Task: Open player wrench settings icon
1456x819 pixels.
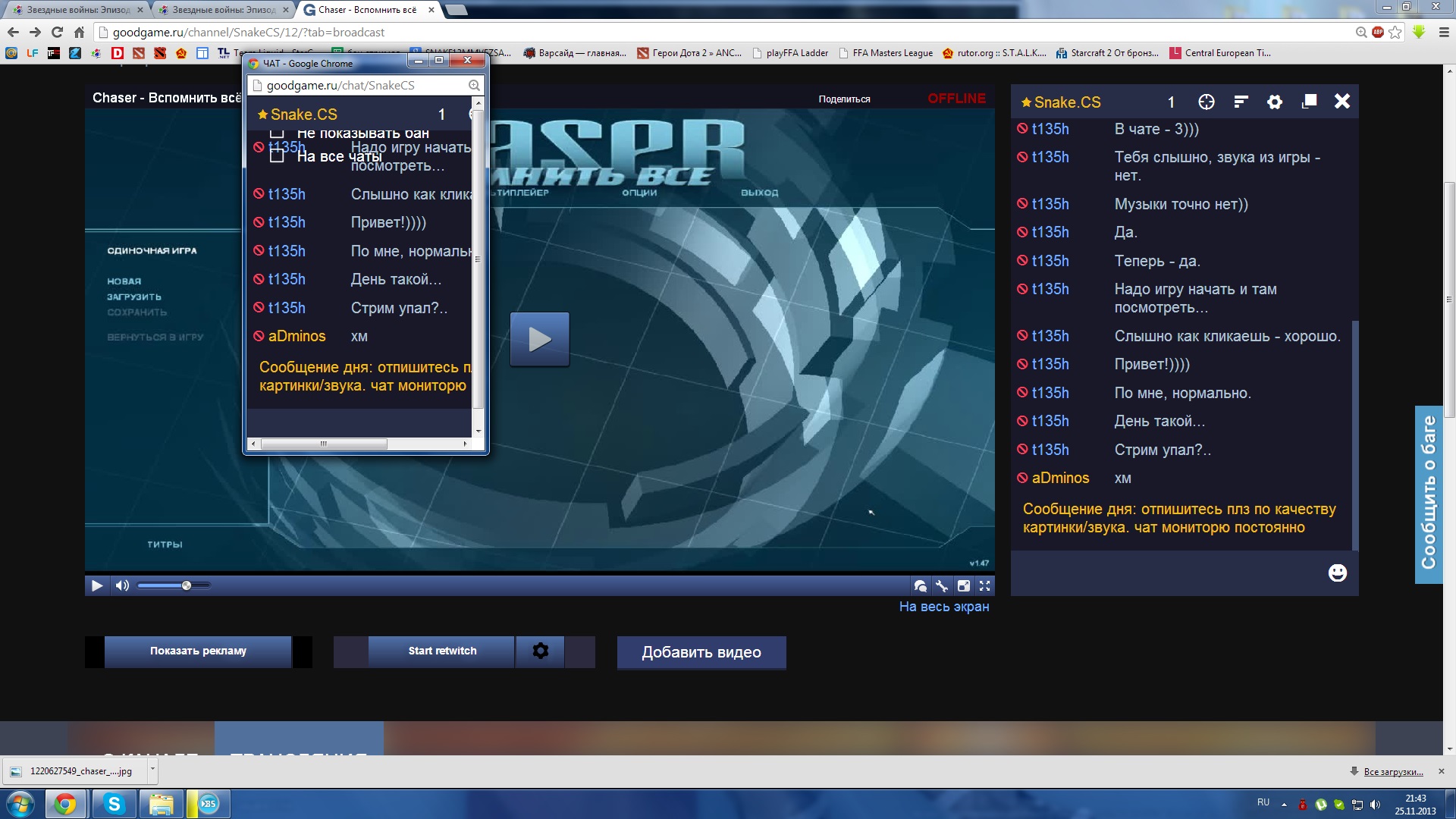Action: click(942, 585)
